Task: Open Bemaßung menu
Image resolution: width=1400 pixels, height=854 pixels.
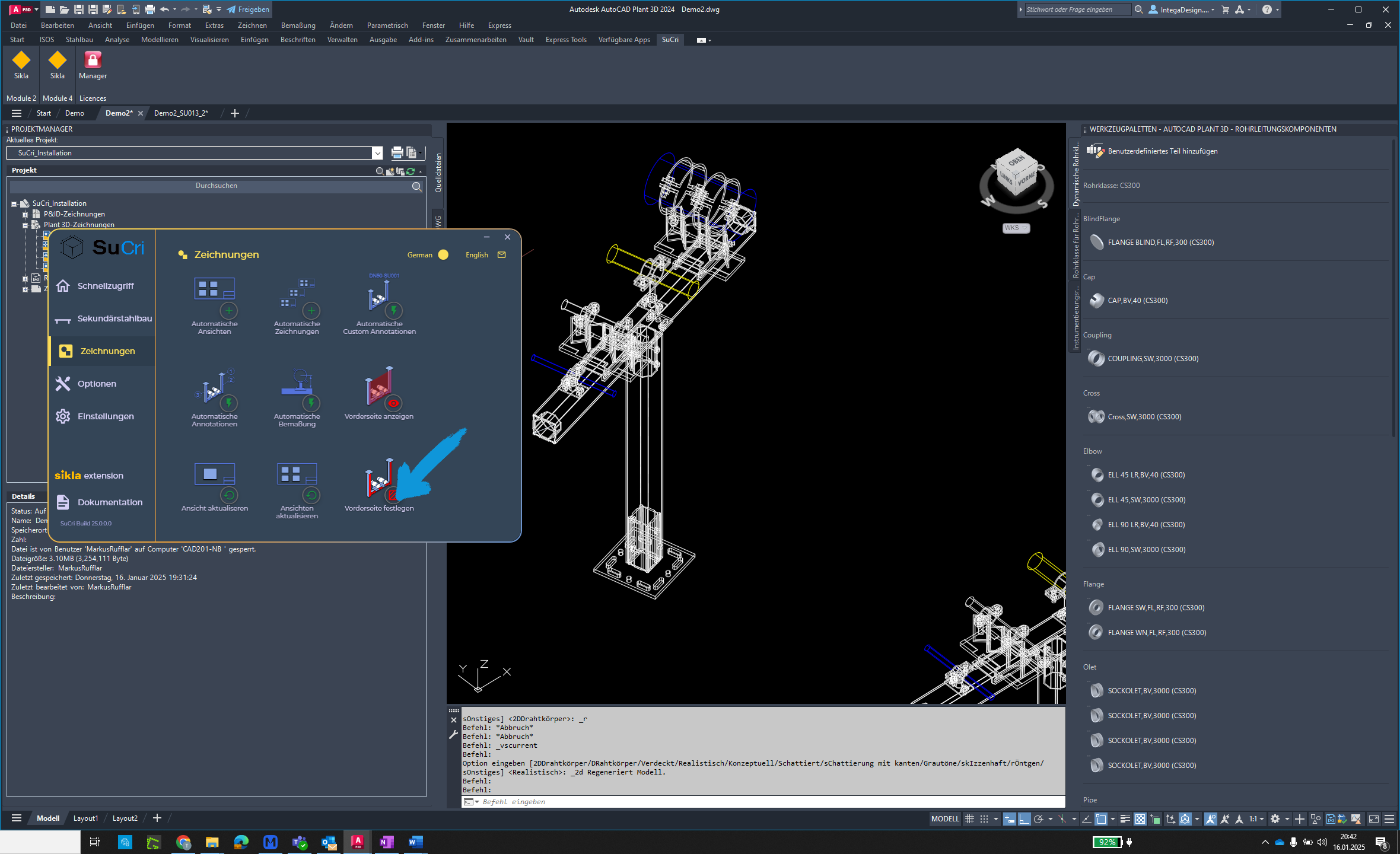Action: 298,26
